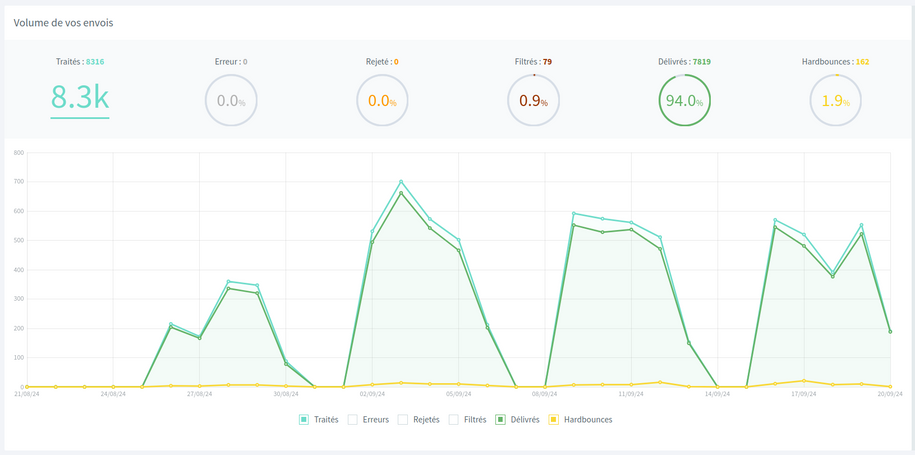Select the Filtrés 0.9% gauge
This screenshot has height=455, width=915.
pos(533,100)
